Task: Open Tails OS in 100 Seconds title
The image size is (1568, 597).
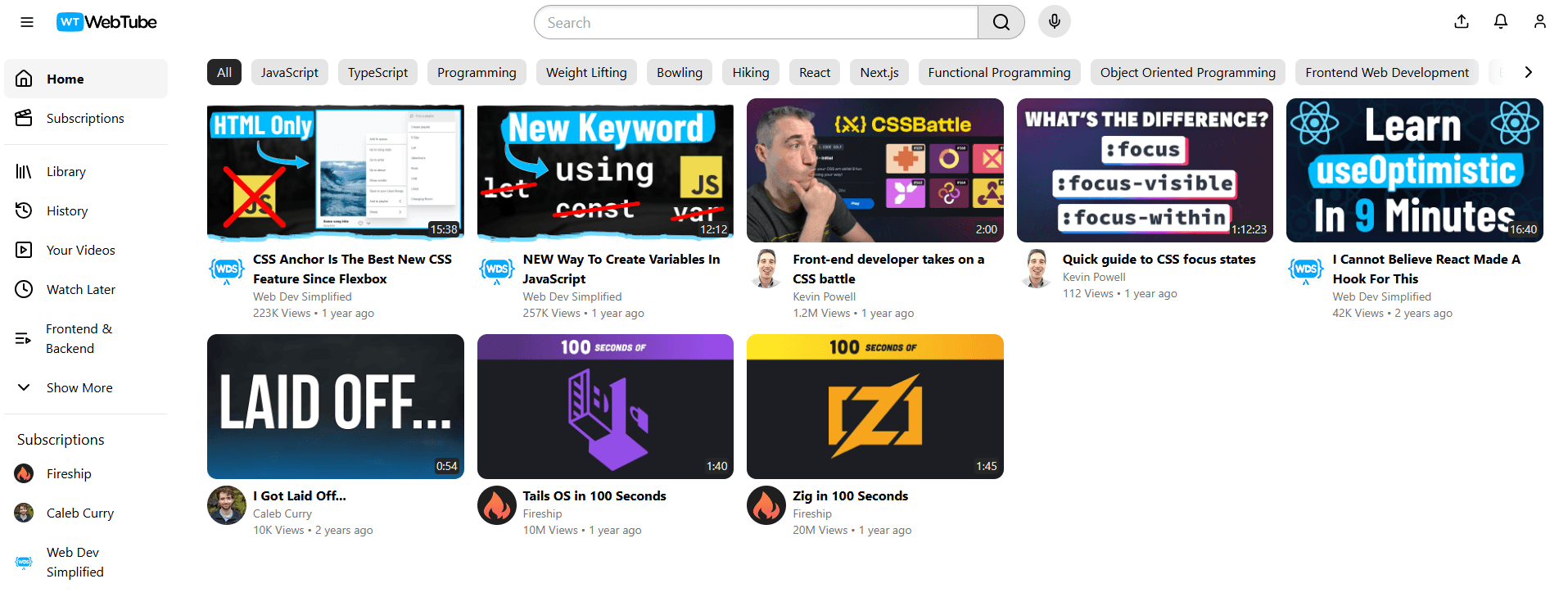Action: (594, 495)
